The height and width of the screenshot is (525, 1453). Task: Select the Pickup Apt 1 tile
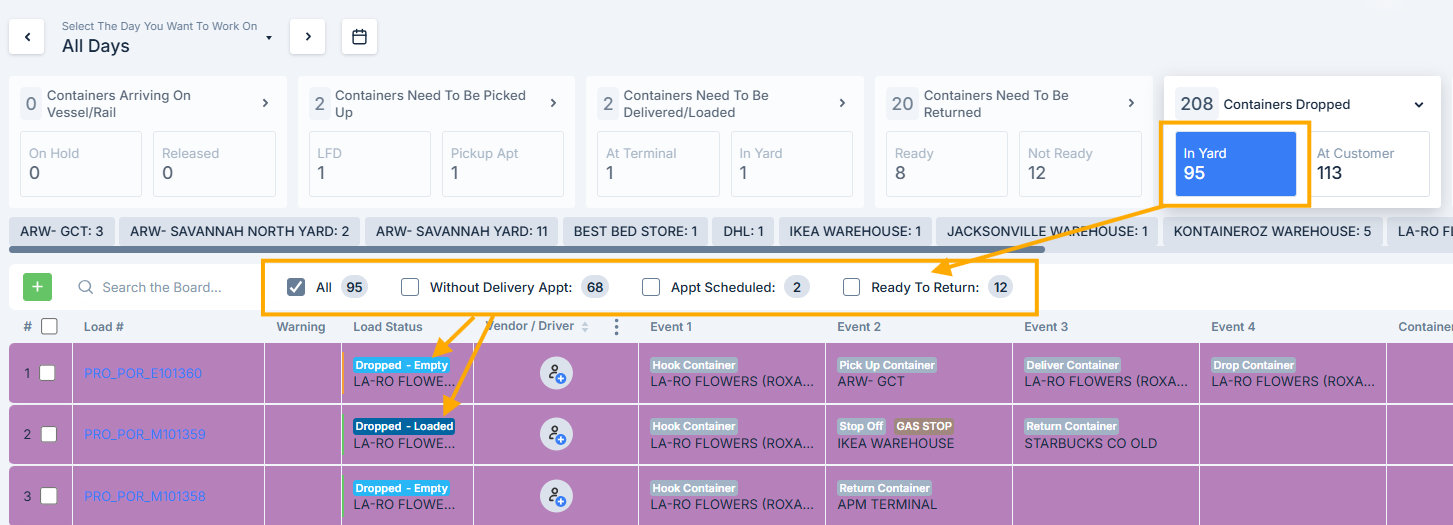503,164
